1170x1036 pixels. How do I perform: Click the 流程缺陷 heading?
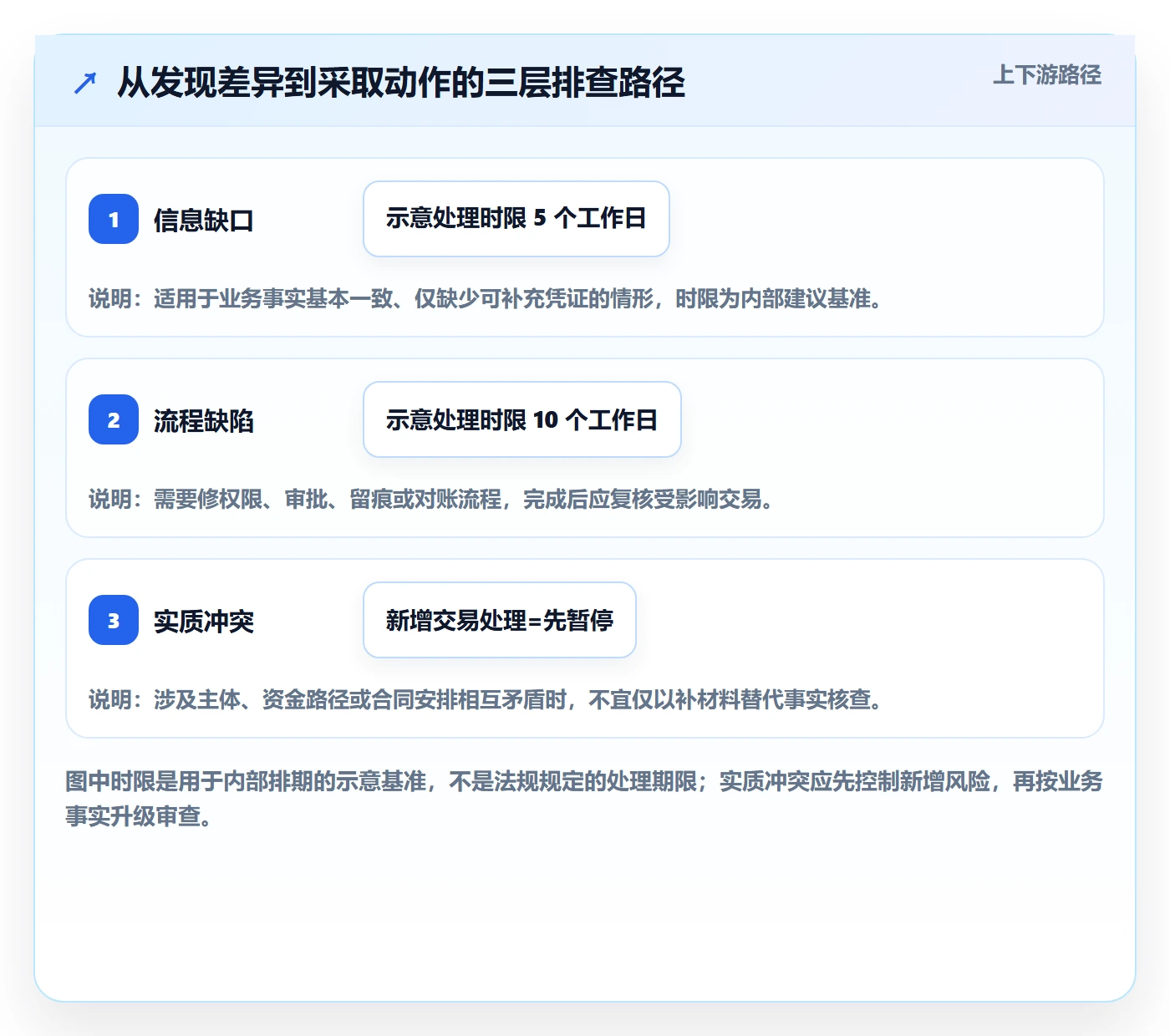204,421
